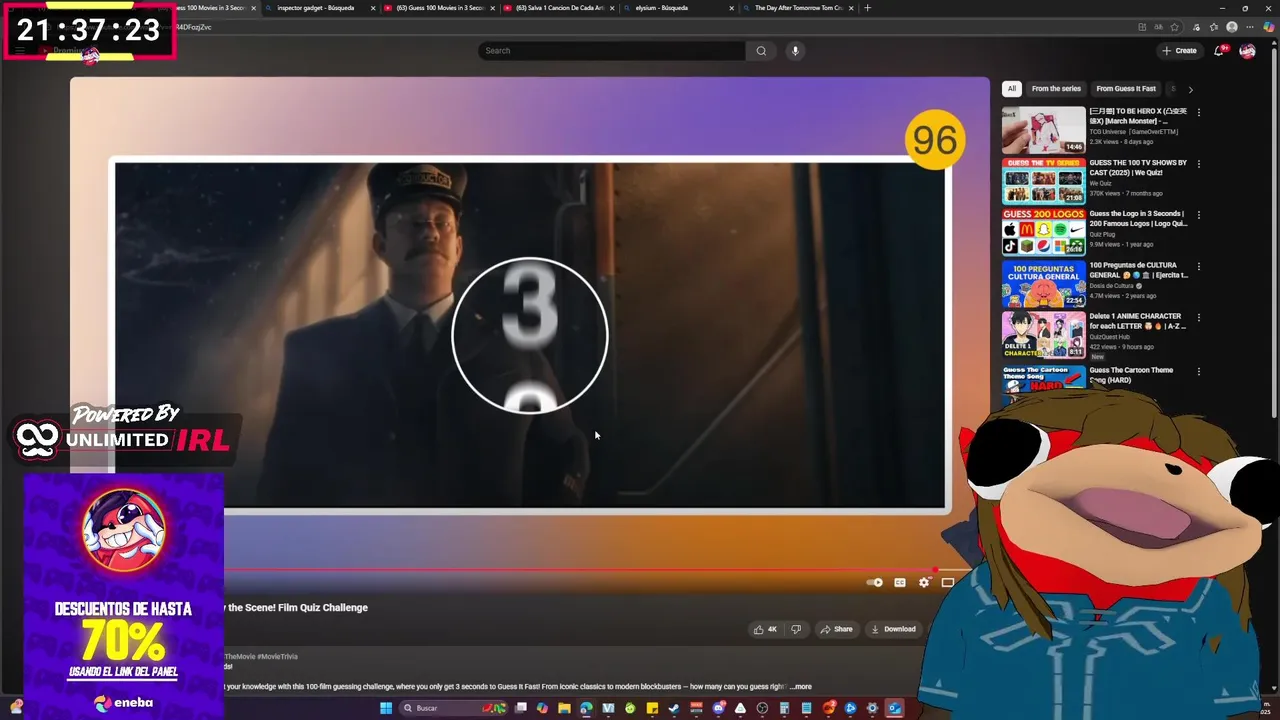
Task: Open options for GUESS THE 100 TV SHOWS video
Action: [1199, 164]
